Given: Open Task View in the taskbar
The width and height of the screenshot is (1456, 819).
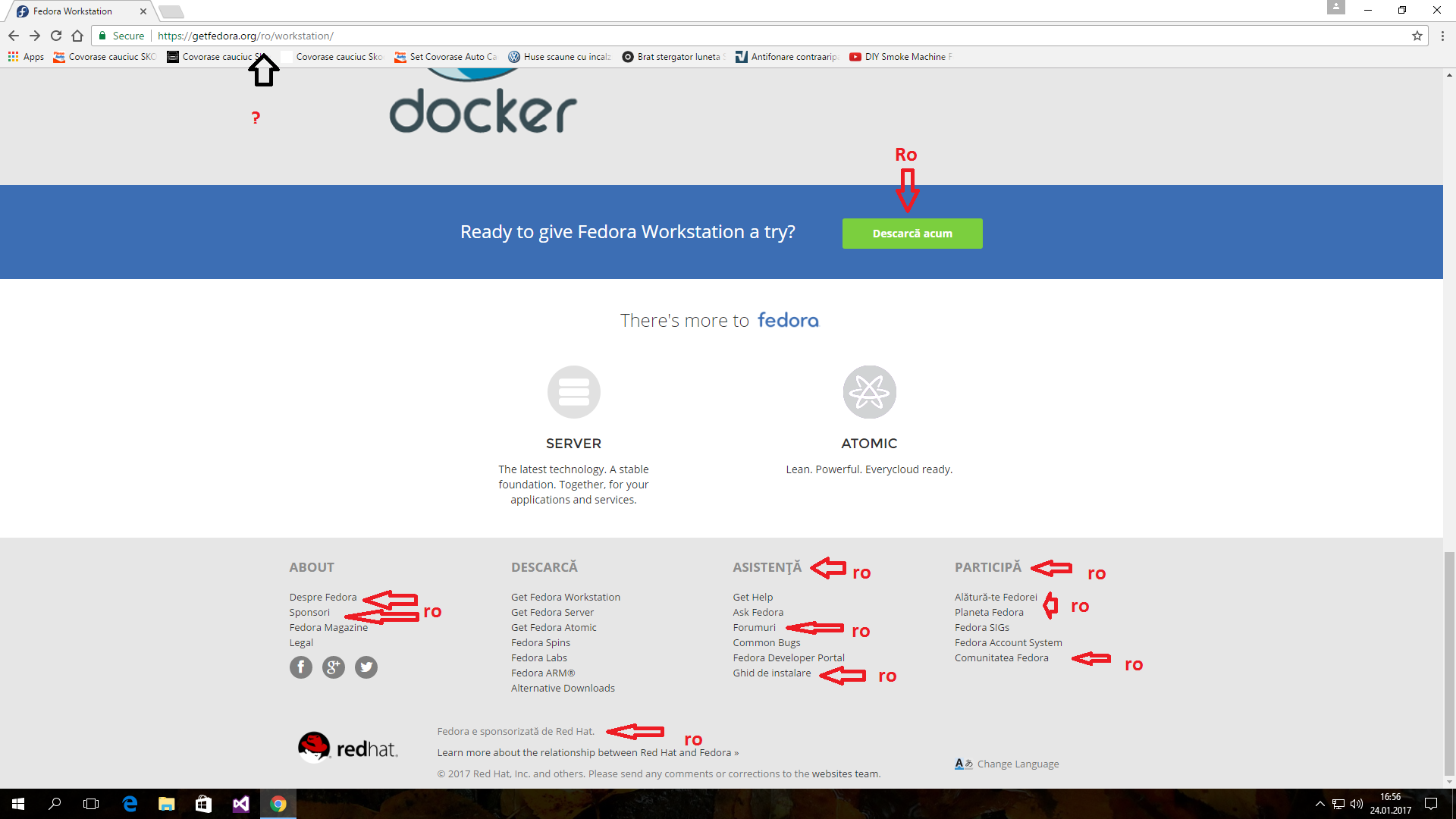Looking at the screenshot, I should coord(91,804).
